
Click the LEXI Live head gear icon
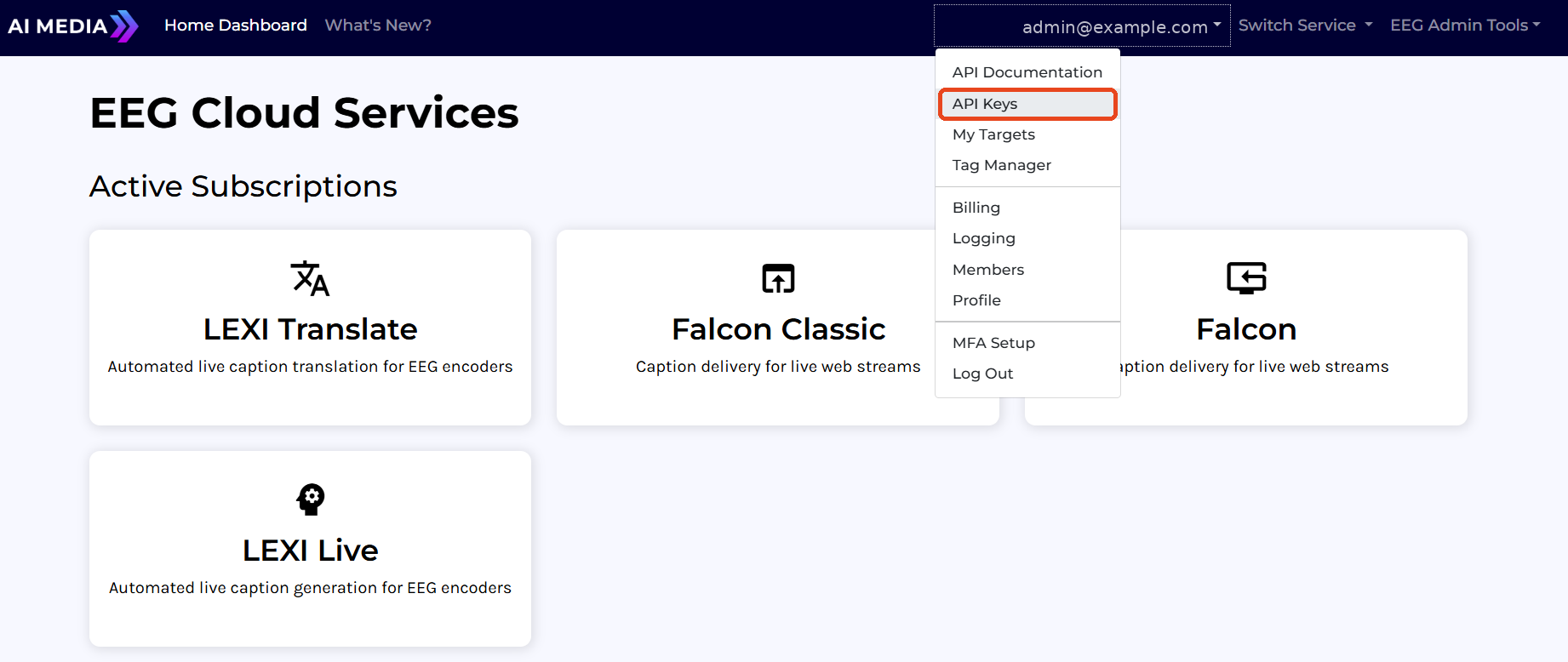pos(311,499)
